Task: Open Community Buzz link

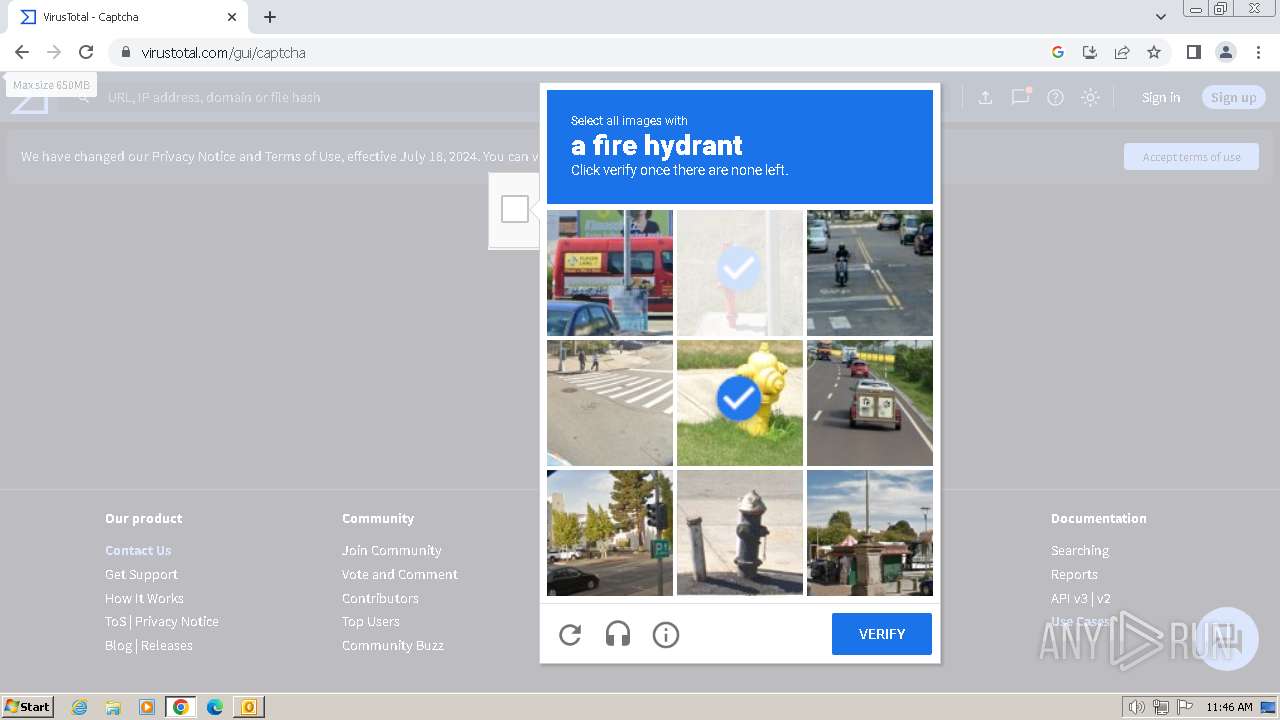Action: pos(393,645)
